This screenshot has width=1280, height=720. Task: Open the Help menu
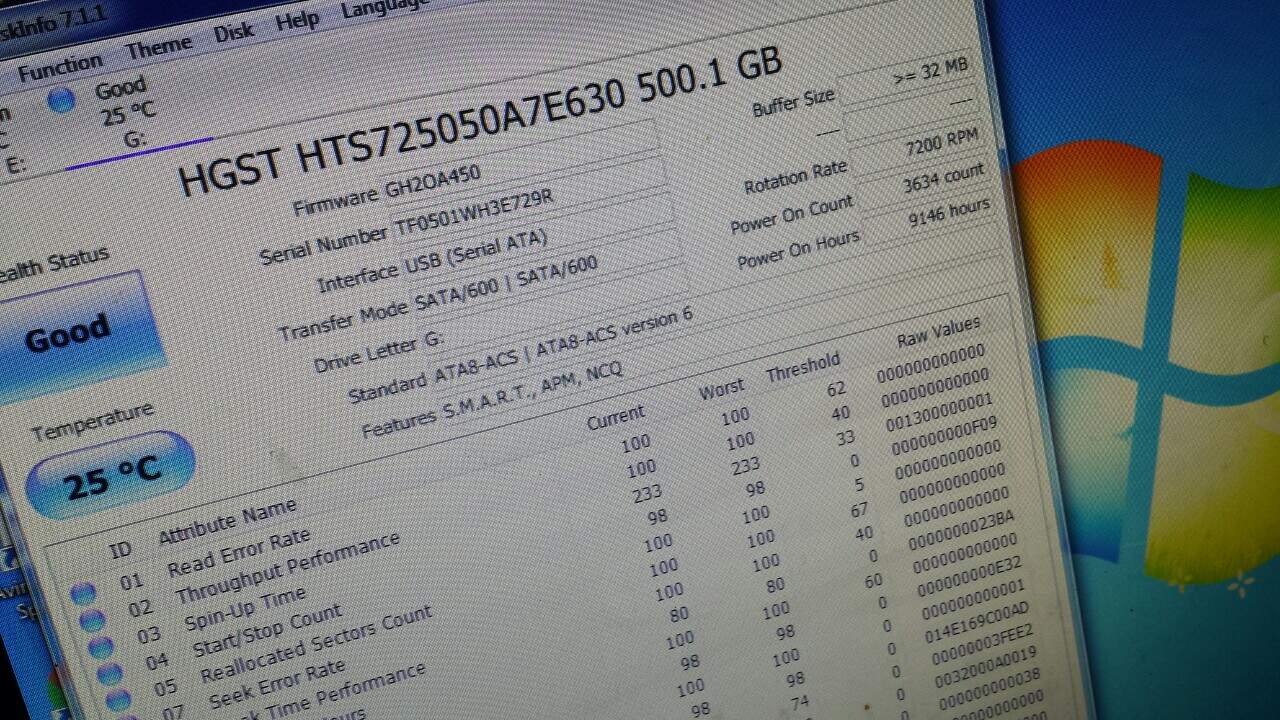coord(297,19)
